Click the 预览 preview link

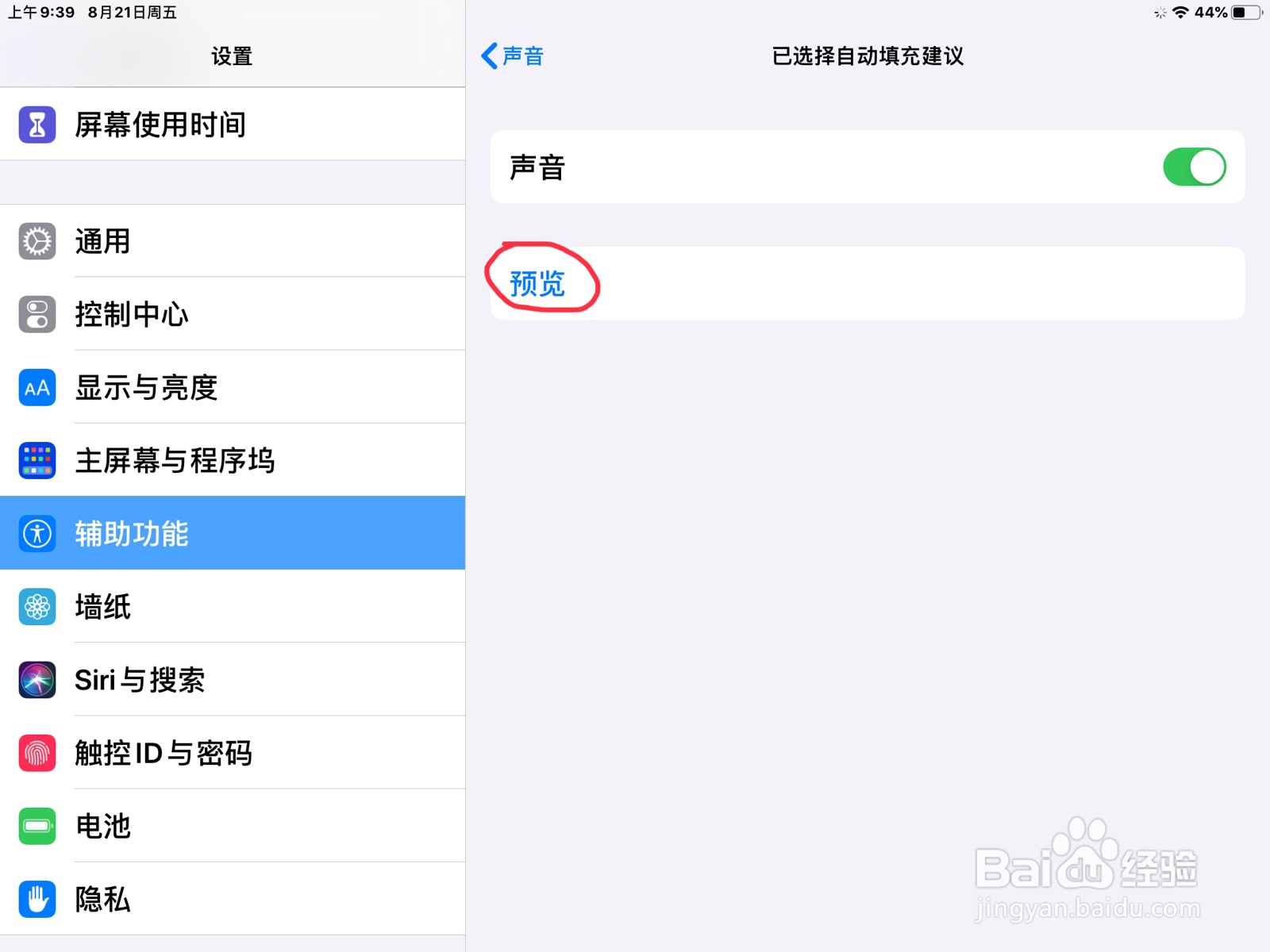[x=537, y=283]
